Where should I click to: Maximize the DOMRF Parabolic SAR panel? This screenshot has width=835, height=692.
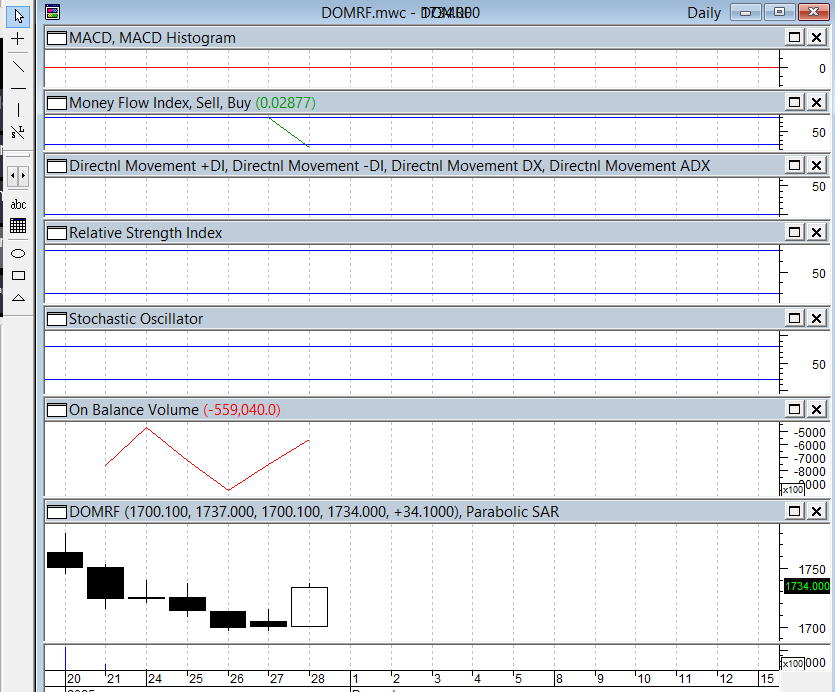click(x=795, y=511)
